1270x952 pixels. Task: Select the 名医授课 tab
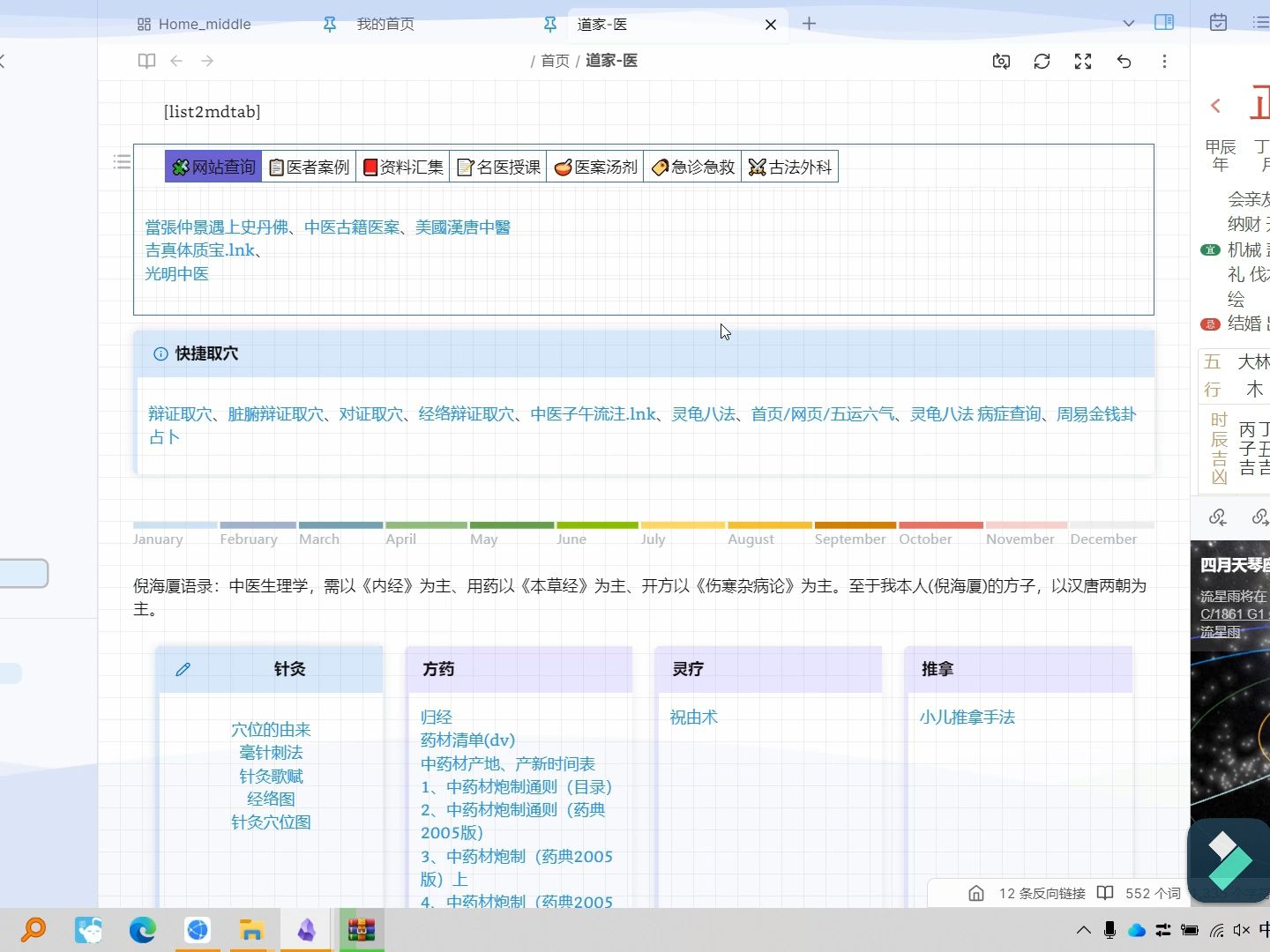(498, 167)
